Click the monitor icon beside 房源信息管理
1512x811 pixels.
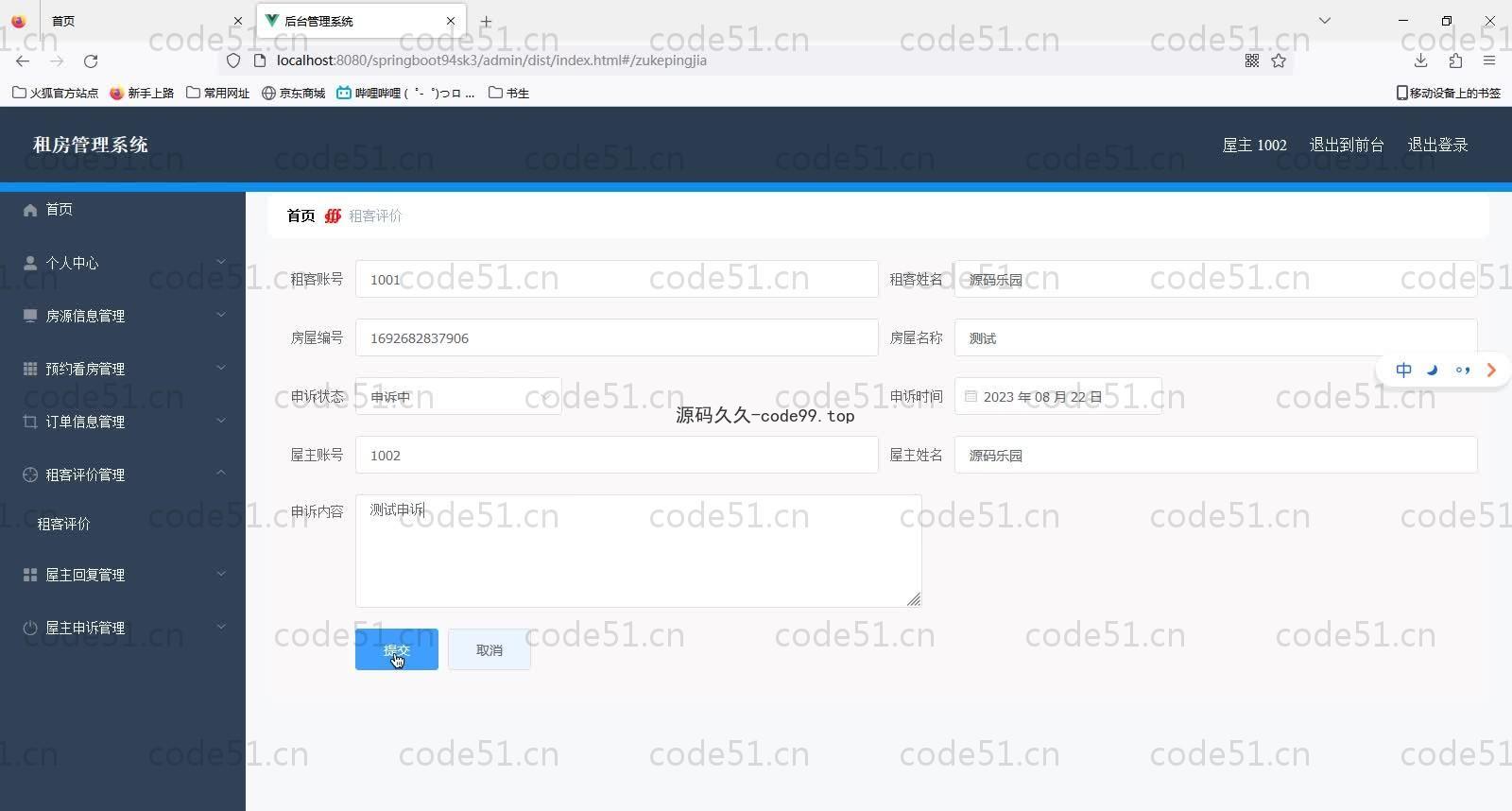point(30,316)
